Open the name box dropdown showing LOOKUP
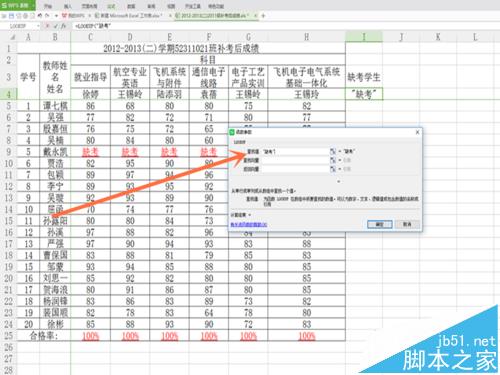 (38, 26)
